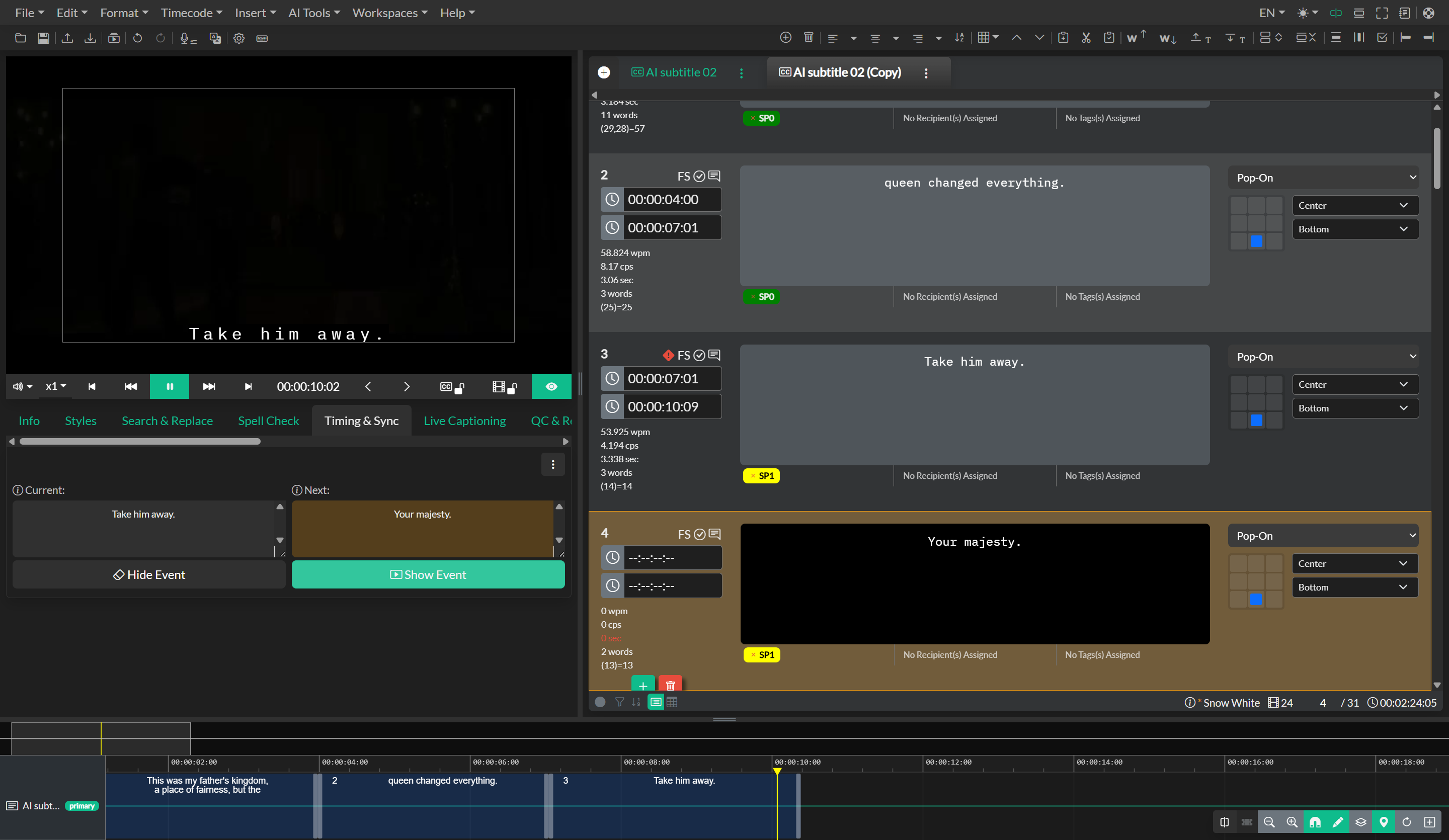The image size is (1449, 840).
Task: Open the Workspaces menu
Action: coord(390,13)
